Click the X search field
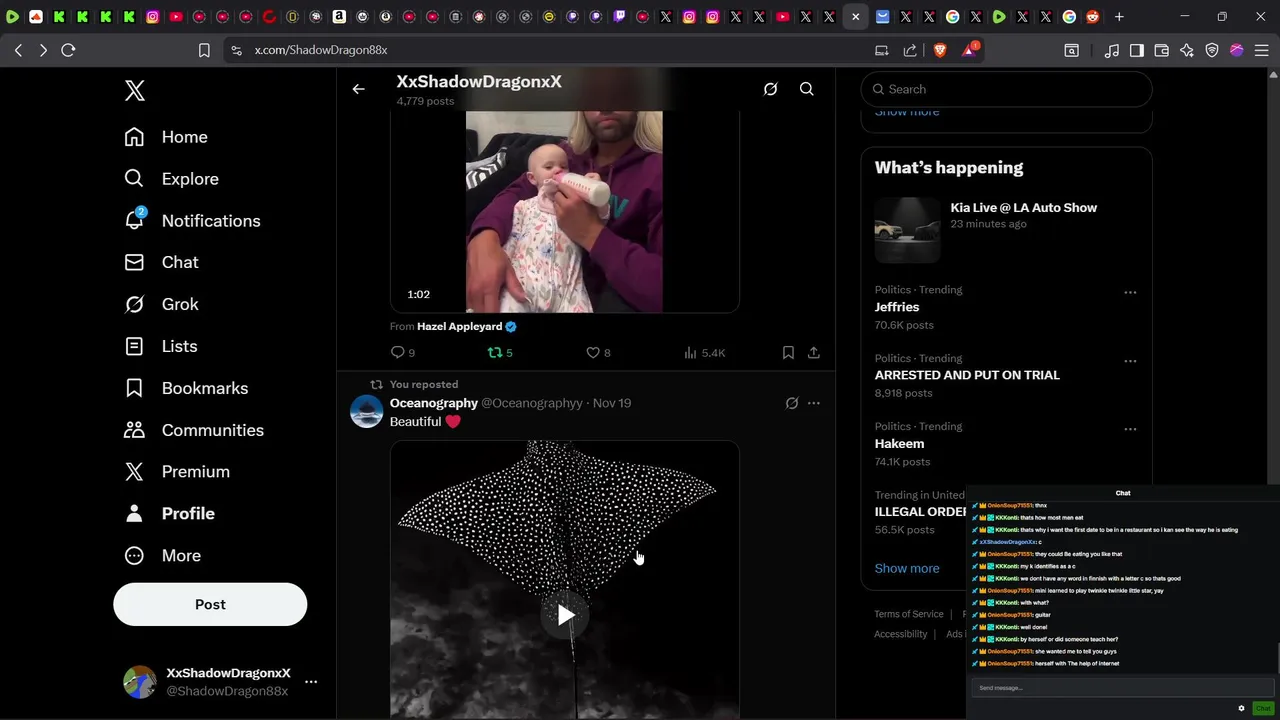Screen dimensions: 1280x720 (x=1006, y=89)
